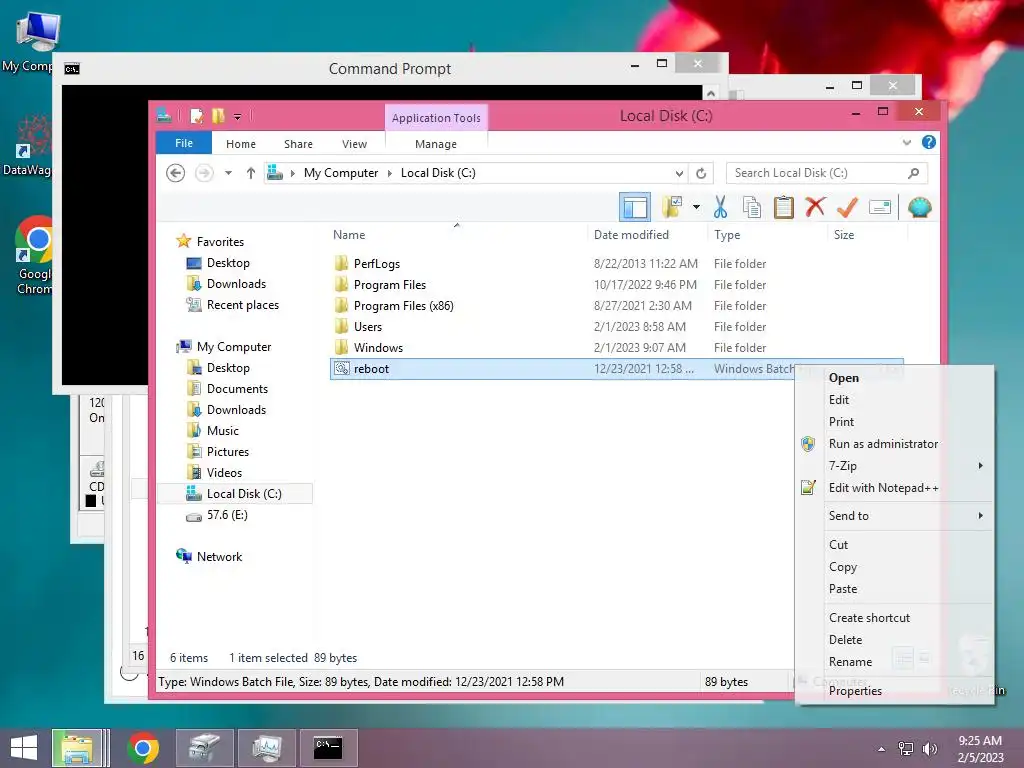Select the Users folder
The image size is (1024, 768).
[368, 327]
